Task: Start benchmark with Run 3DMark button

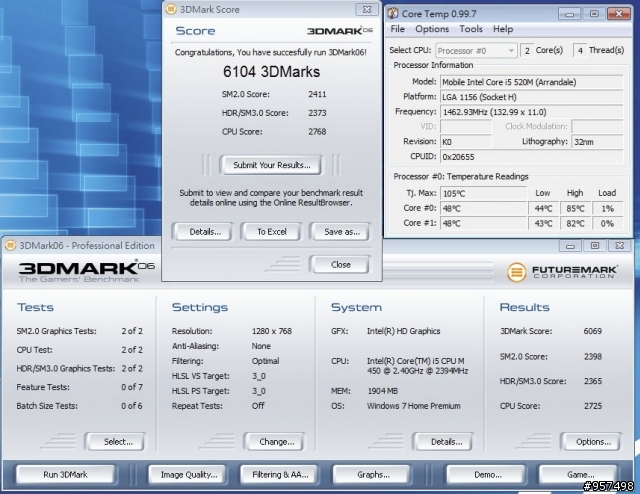Action: tap(65, 474)
